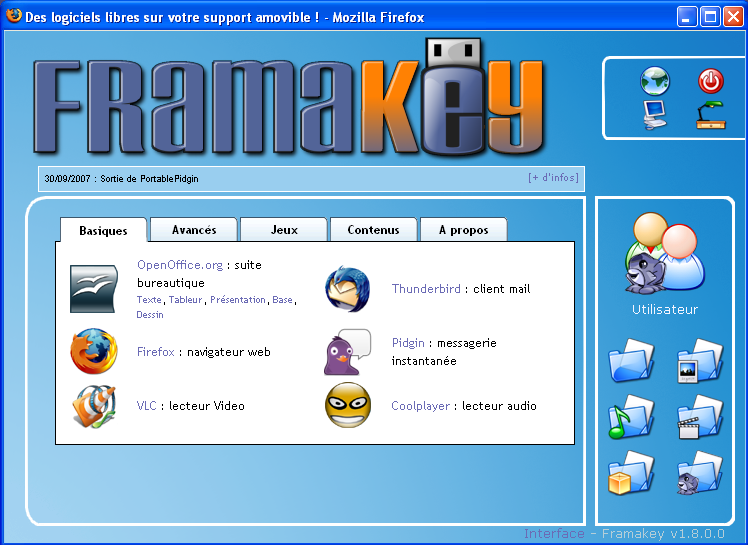The image size is (748, 545).
Task: Open the Coolplayer text link
Action: (420, 406)
